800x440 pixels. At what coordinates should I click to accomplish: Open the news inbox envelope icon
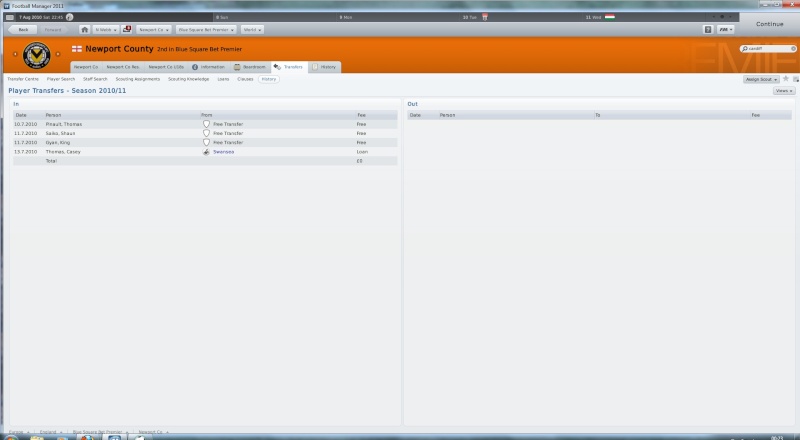tap(127, 30)
